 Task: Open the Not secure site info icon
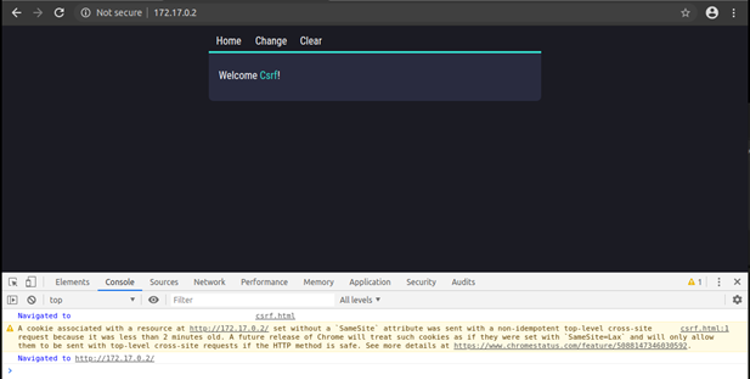tap(86, 13)
